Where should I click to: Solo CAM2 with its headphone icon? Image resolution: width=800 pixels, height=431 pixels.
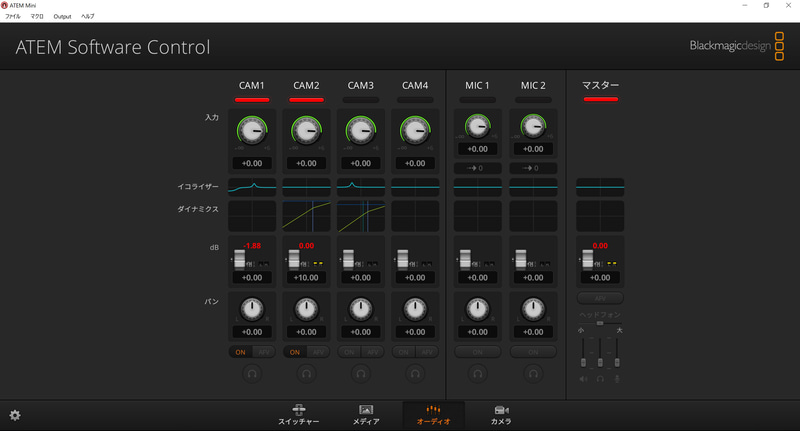[x=306, y=373]
